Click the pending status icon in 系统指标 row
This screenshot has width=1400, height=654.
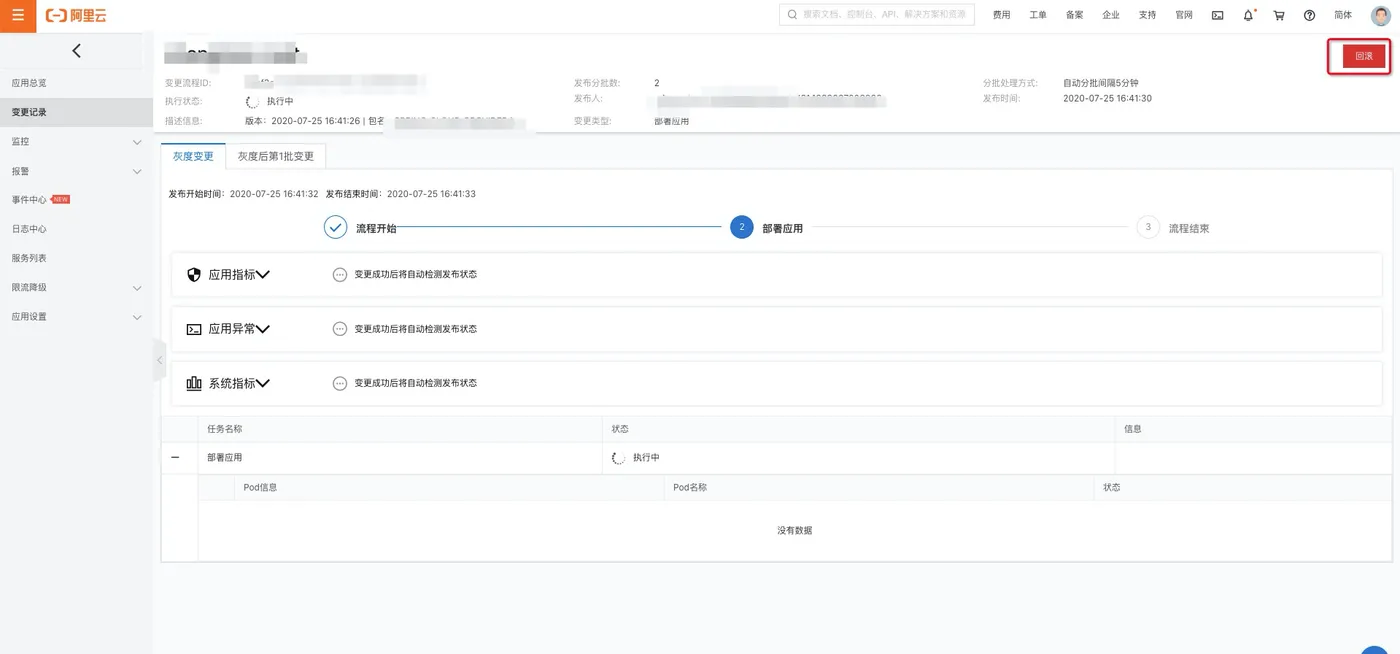(340, 383)
